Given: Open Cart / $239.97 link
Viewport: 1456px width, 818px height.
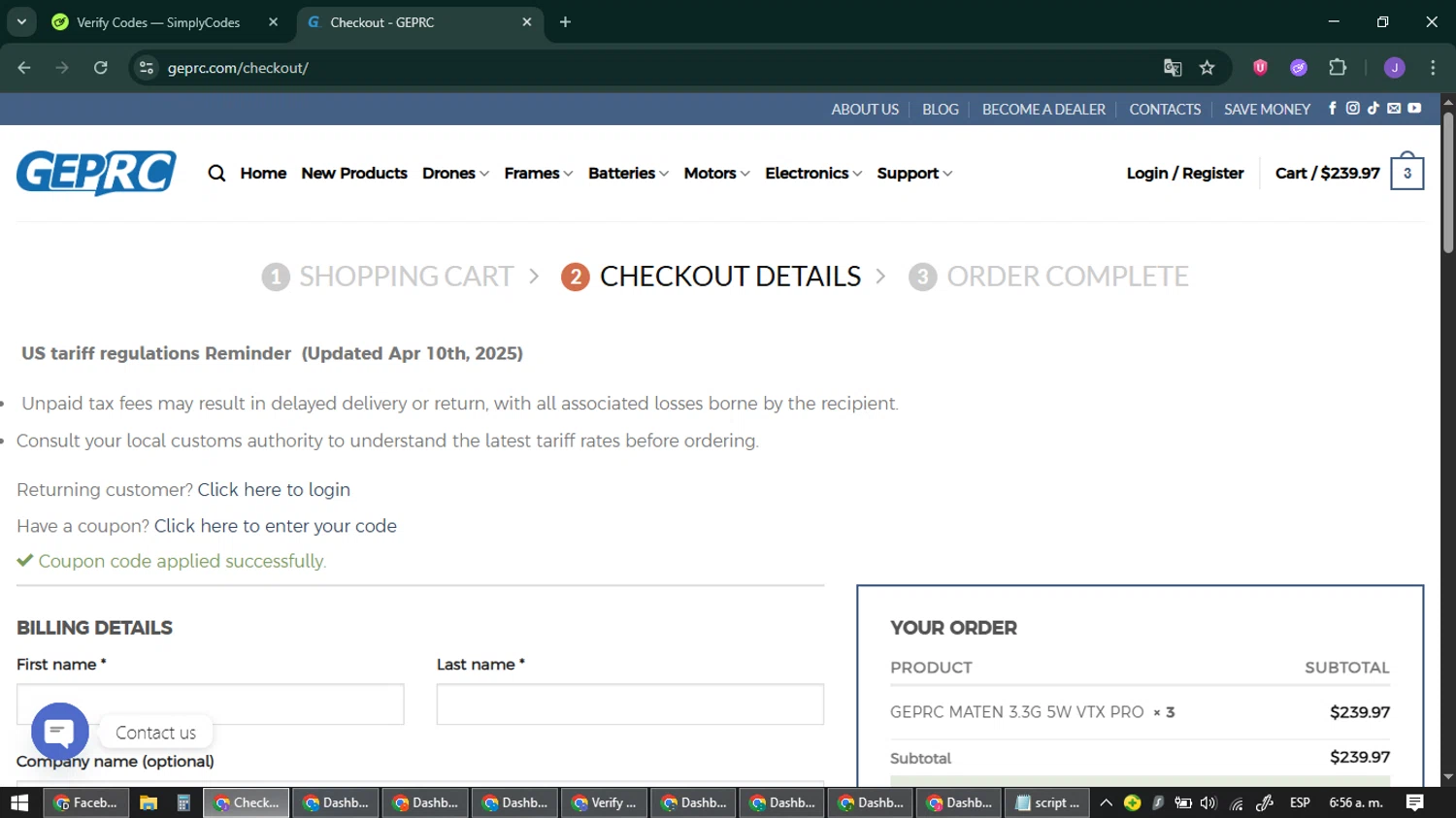Looking at the screenshot, I should point(1328,173).
